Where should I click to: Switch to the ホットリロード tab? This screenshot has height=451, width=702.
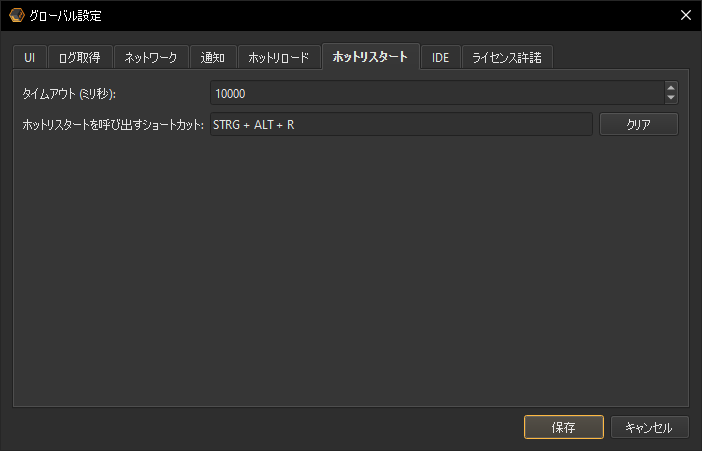point(279,57)
